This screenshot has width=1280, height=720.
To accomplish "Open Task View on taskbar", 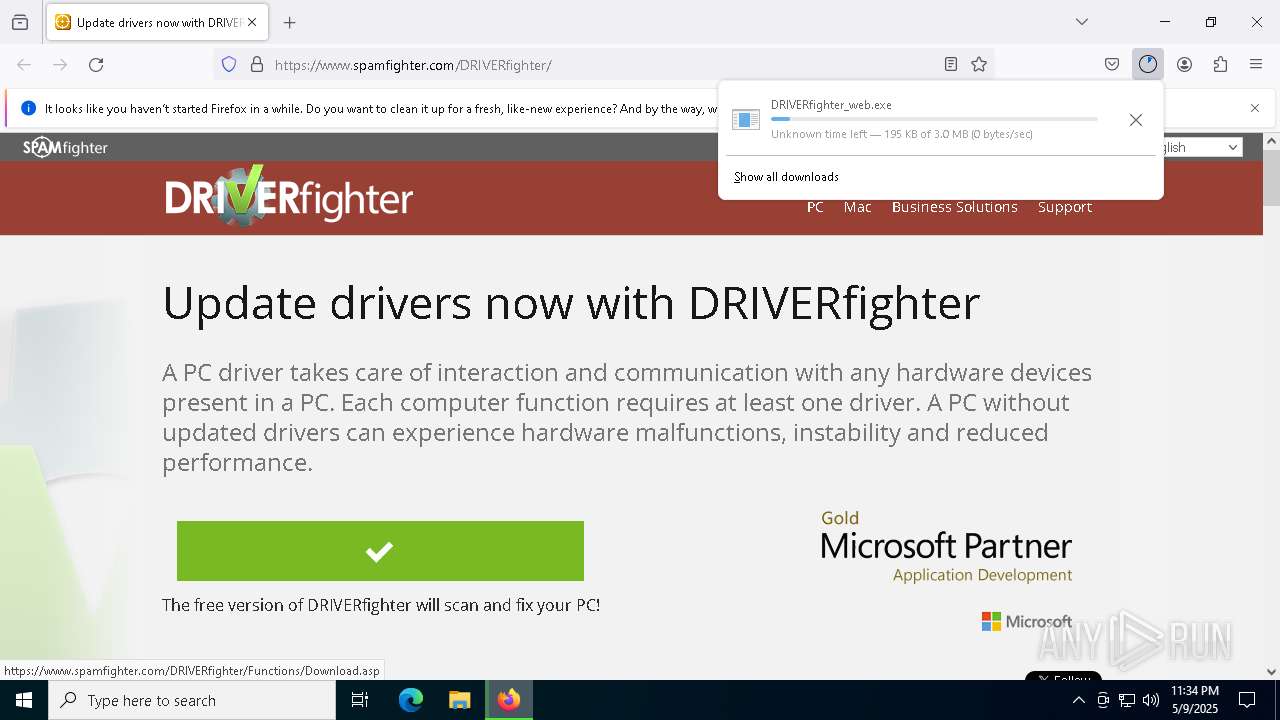I will coord(360,700).
